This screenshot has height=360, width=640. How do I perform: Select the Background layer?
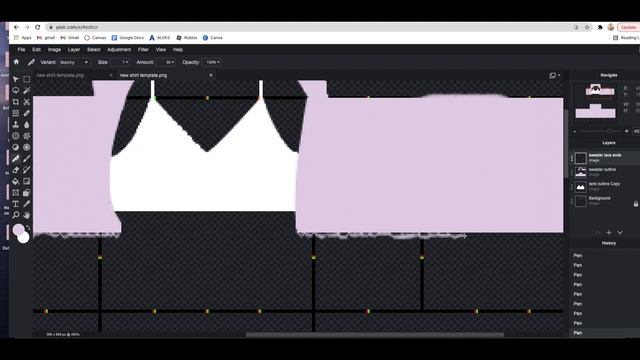(605, 201)
